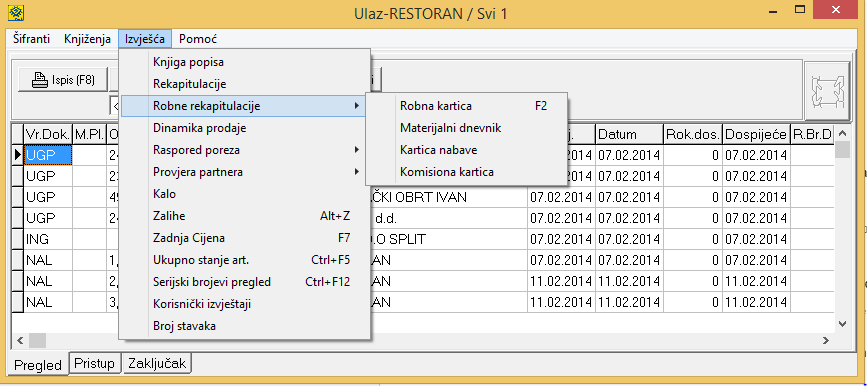This screenshot has height=386, width=867.
Task: Select the row indicator arrow beside first UGP
Action: tap(18, 155)
